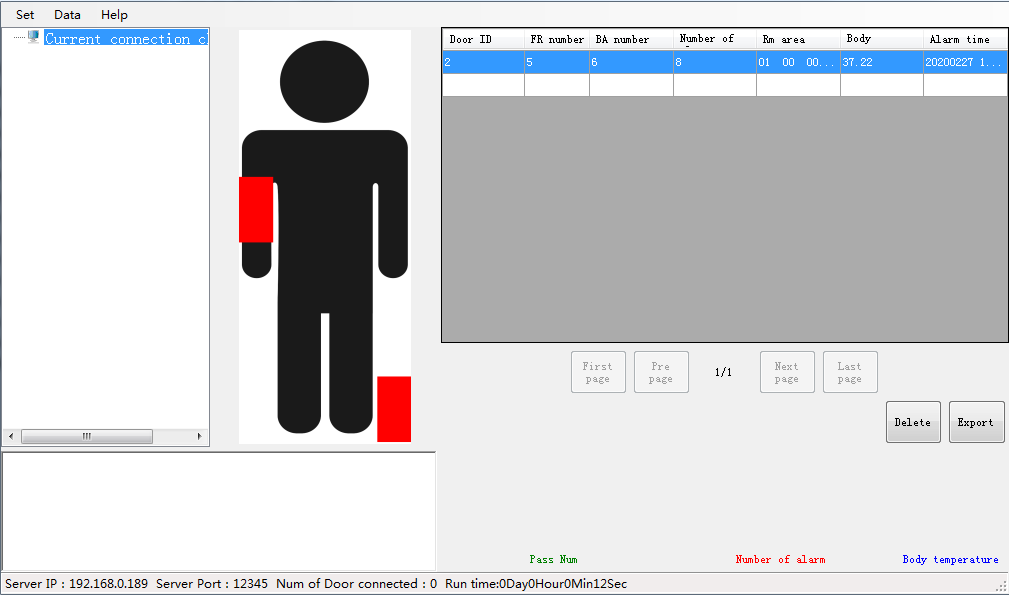Click the horizontal scrollbar thumb in tree panel
Viewport: 1009px width, 595px height.
[x=87, y=437]
